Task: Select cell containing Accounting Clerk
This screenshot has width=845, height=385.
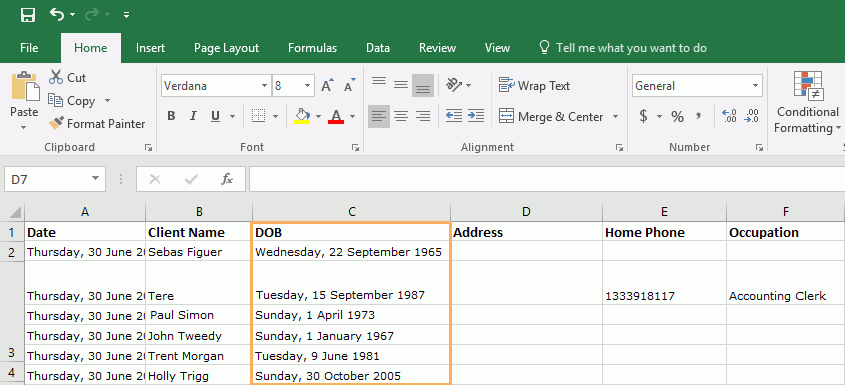Action: pos(785,283)
